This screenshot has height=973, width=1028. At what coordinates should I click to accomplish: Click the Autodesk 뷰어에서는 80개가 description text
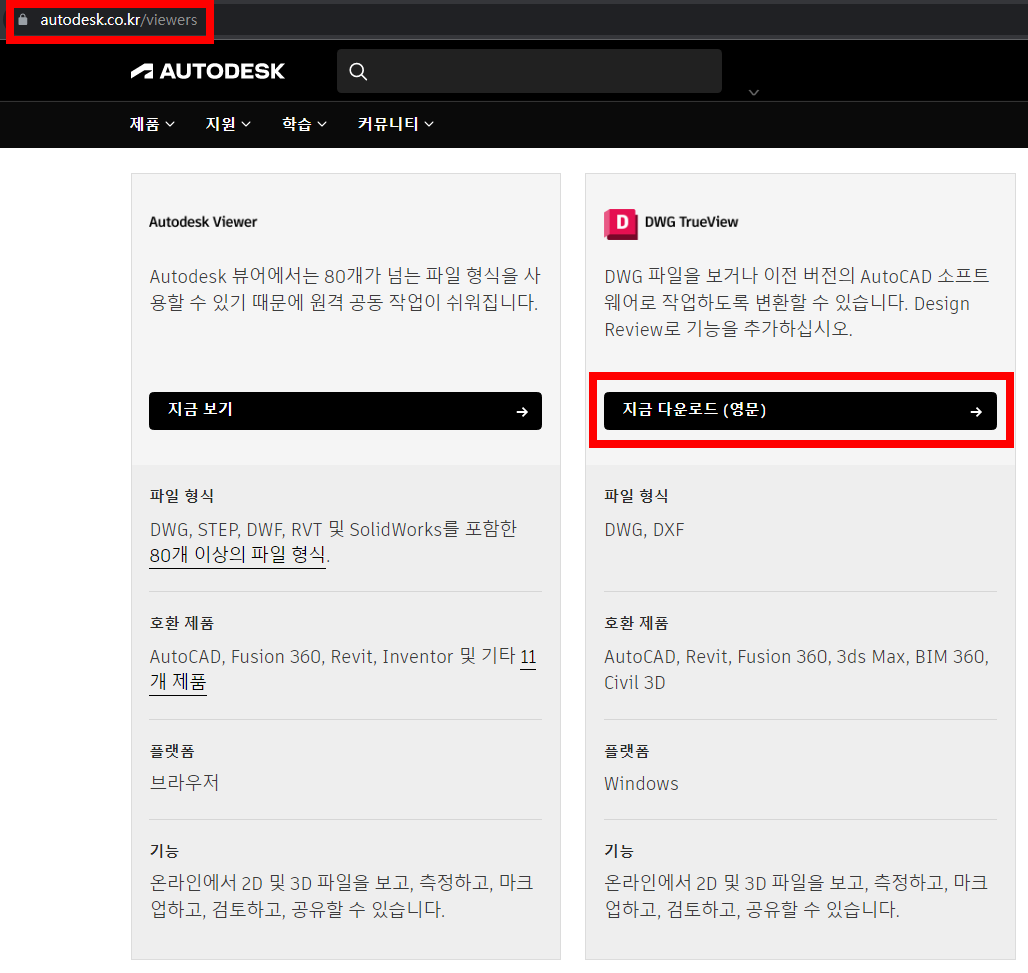click(345, 289)
